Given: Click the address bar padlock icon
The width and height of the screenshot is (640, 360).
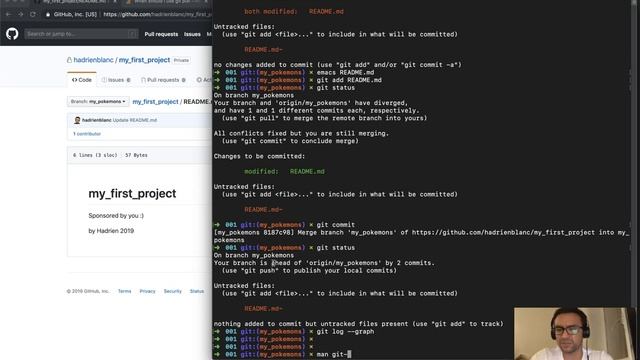Looking at the screenshot, I should [48, 14].
